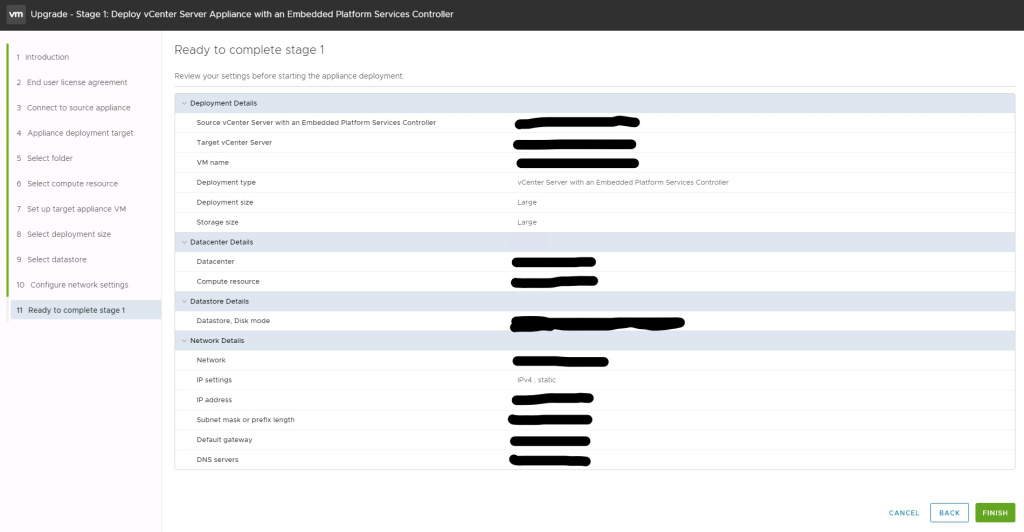Screen dimensions: 1024x532
Task: Open step 8 Select deployment size
Action: click(x=63, y=234)
